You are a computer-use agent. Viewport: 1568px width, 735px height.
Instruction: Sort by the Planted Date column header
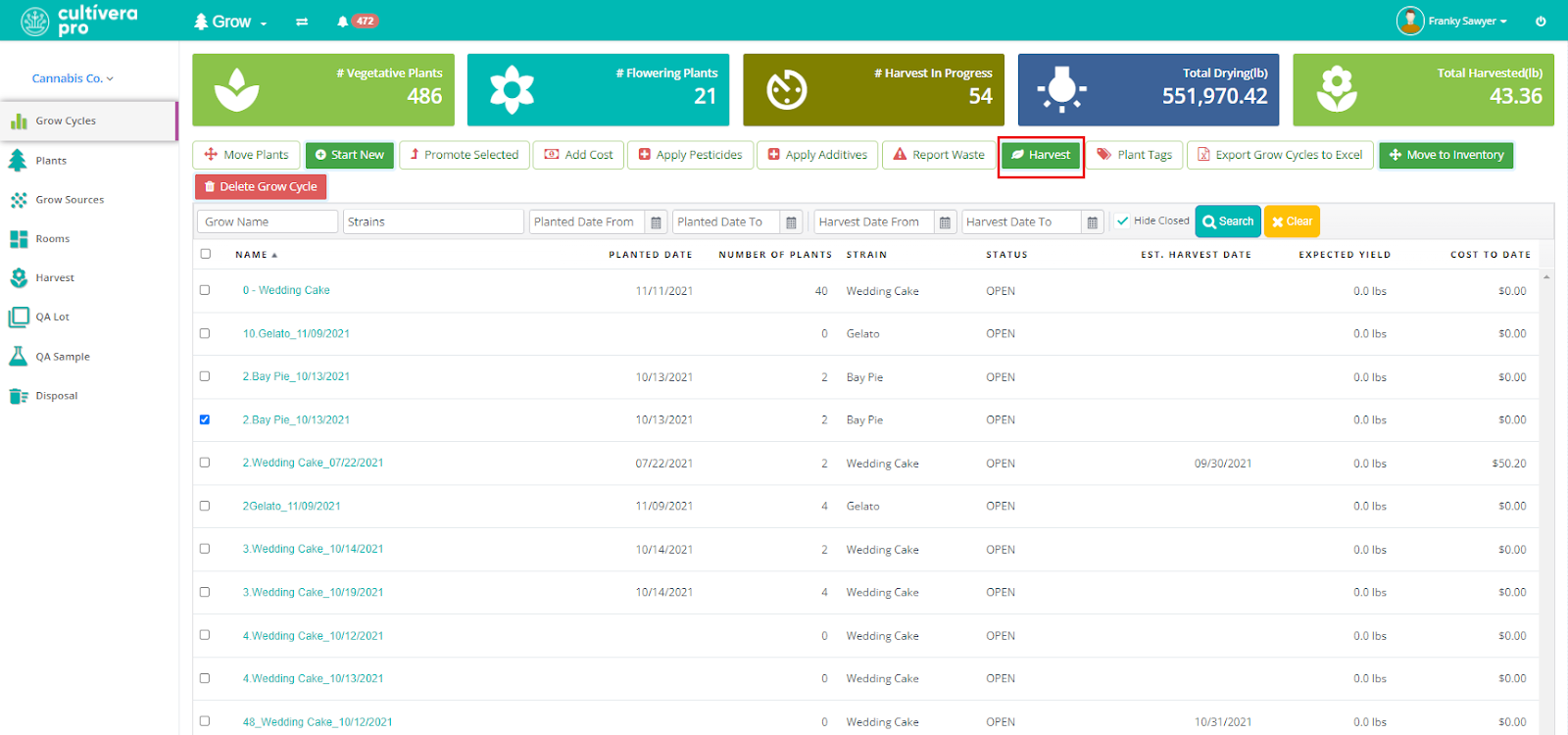click(650, 255)
